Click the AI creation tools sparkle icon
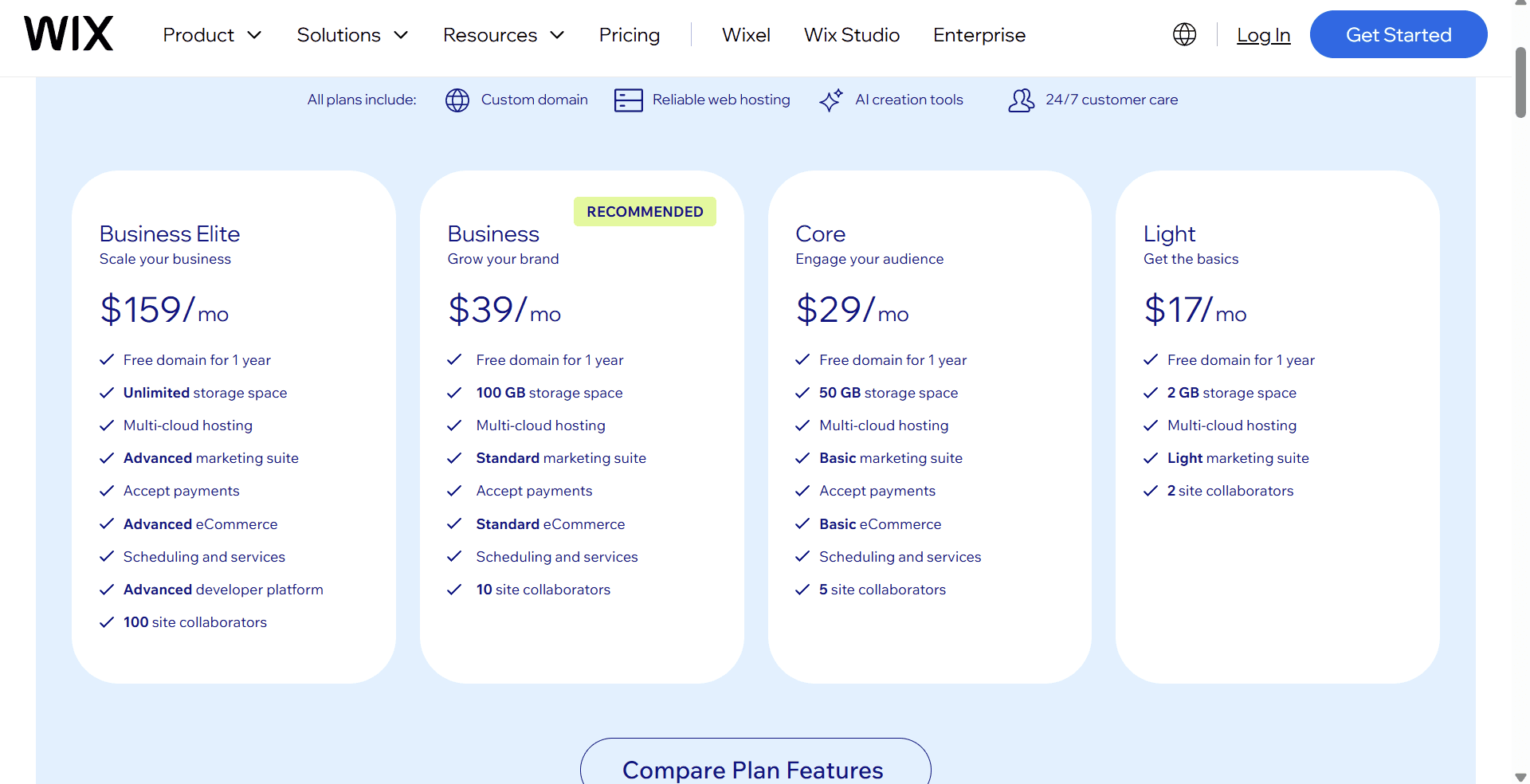The width and height of the screenshot is (1530, 784). 830,100
